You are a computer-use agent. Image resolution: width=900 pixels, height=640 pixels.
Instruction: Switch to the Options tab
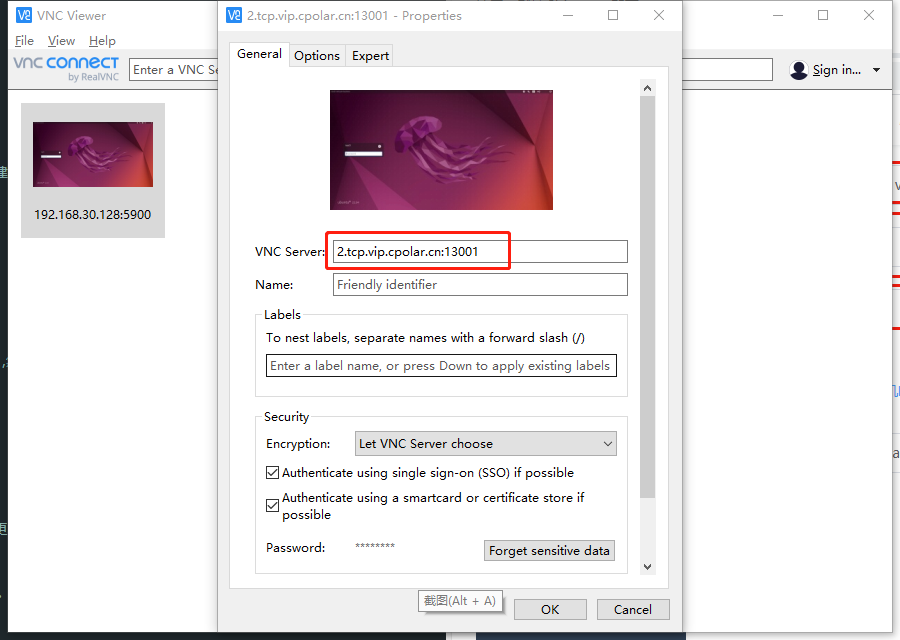(x=317, y=56)
